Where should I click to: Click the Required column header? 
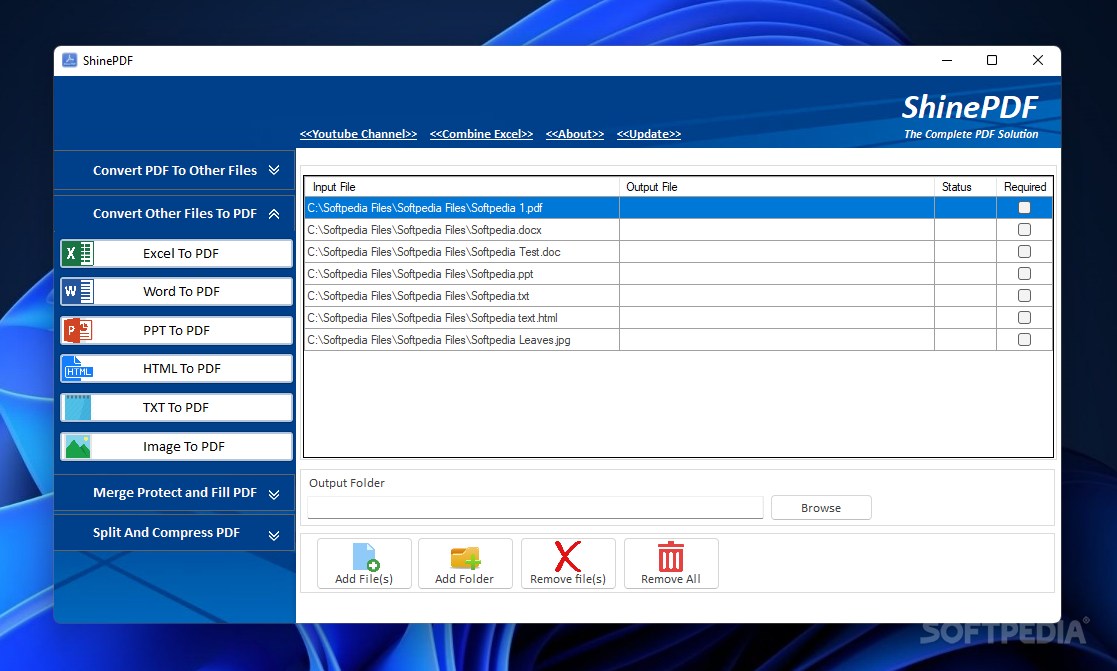(1024, 187)
